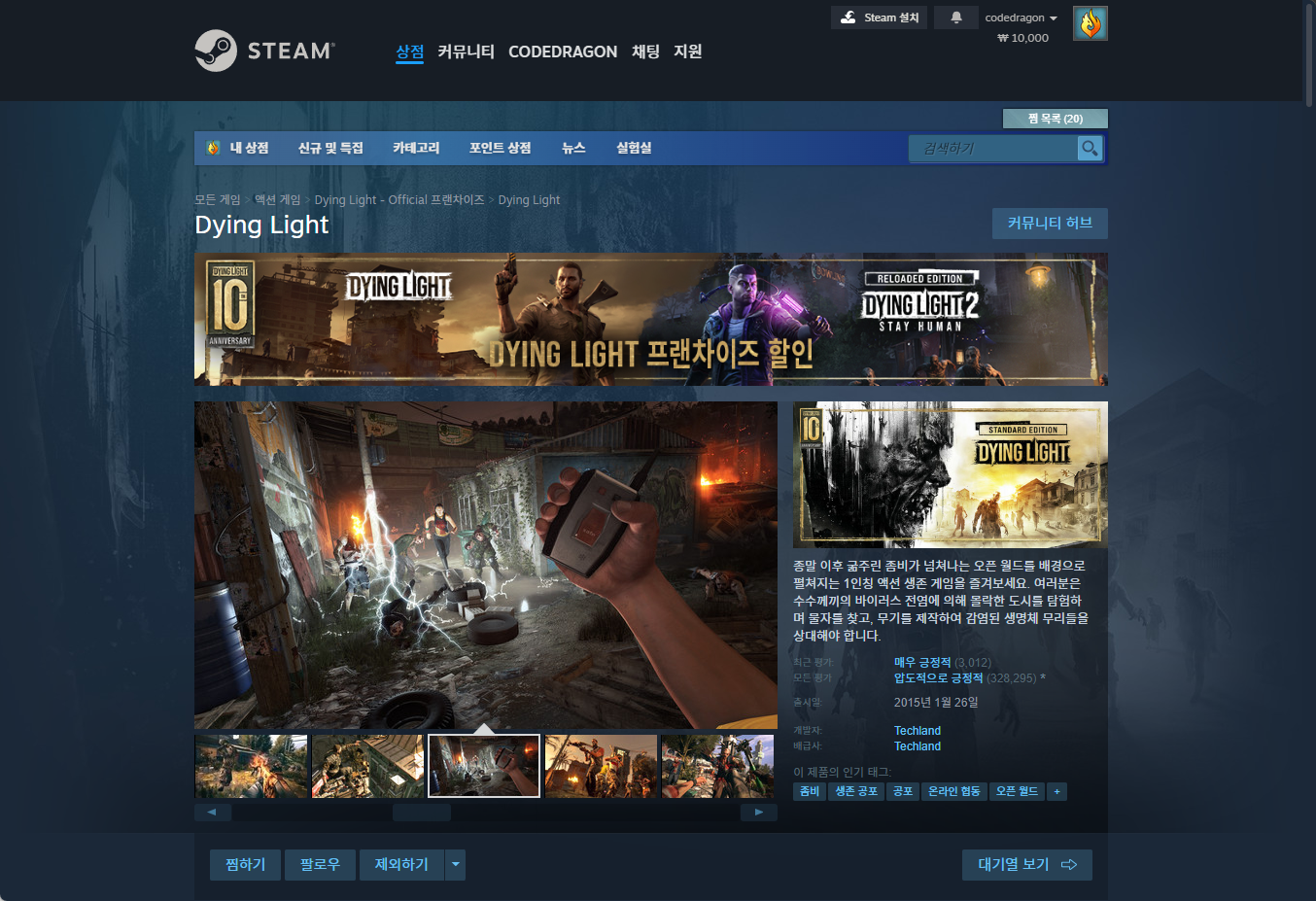Screen dimensions: 1316x901
Task: Open the developer Techland link
Action: pos(918,731)
